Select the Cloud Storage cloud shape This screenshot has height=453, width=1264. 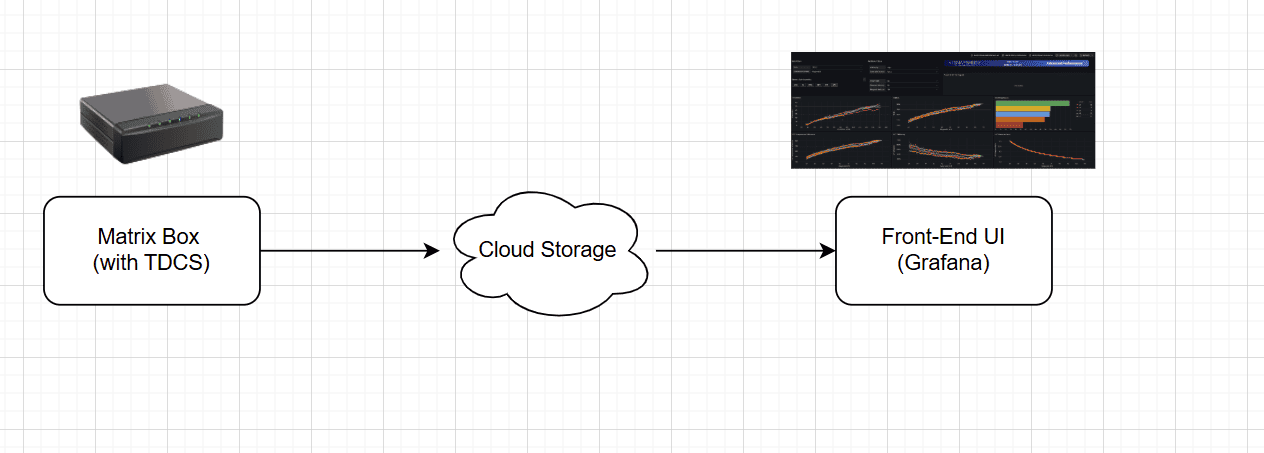coord(547,251)
